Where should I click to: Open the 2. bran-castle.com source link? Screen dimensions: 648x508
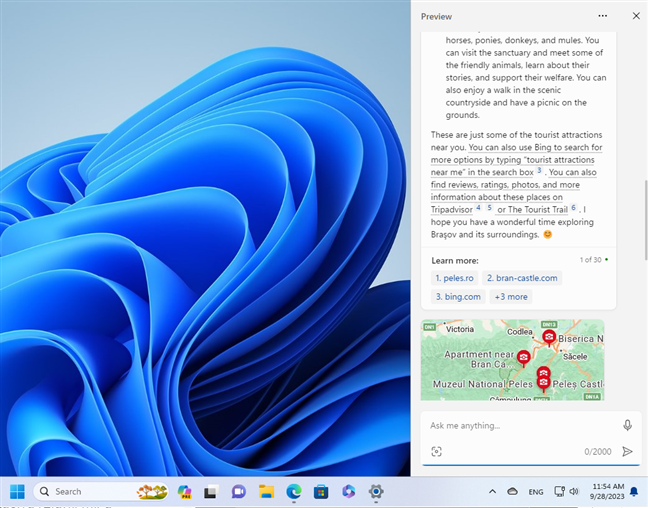522,278
